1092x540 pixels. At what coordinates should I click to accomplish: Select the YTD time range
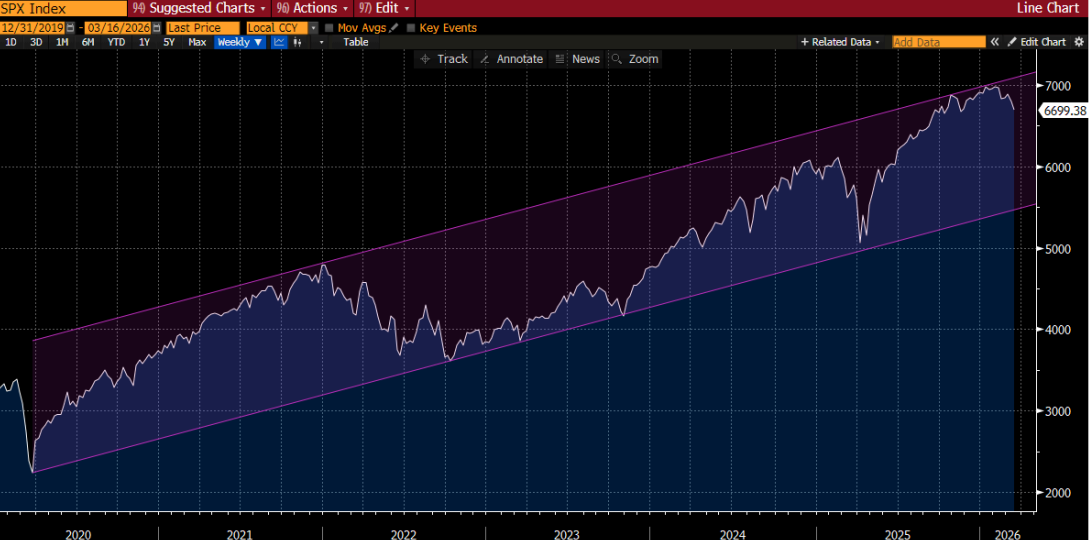[116, 42]
